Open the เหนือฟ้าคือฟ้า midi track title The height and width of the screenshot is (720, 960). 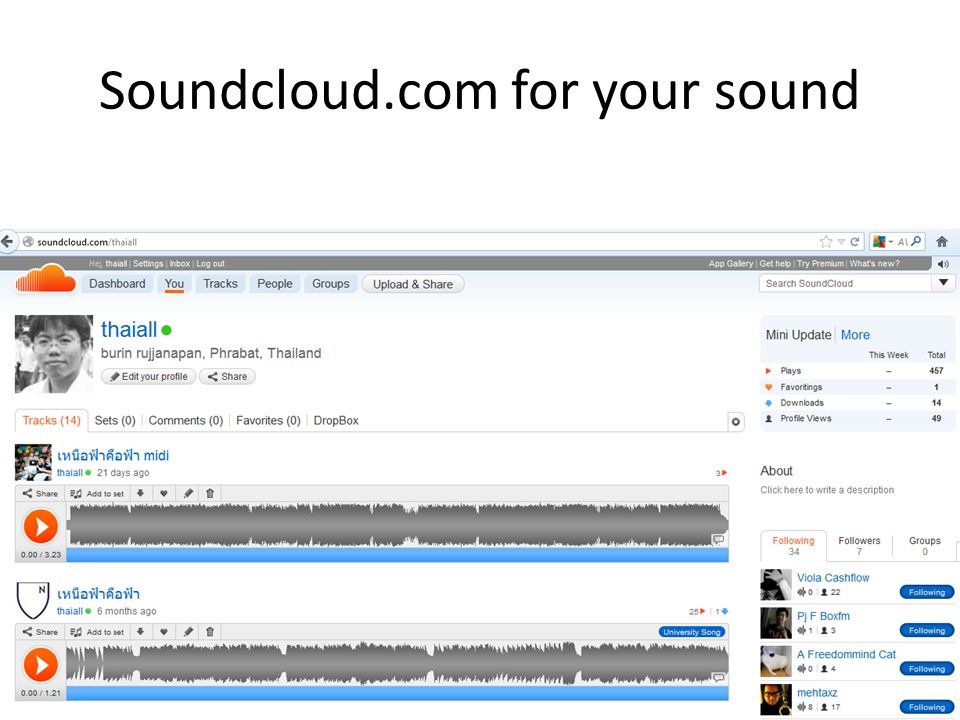pyautogui.click(x=113, y=456)
